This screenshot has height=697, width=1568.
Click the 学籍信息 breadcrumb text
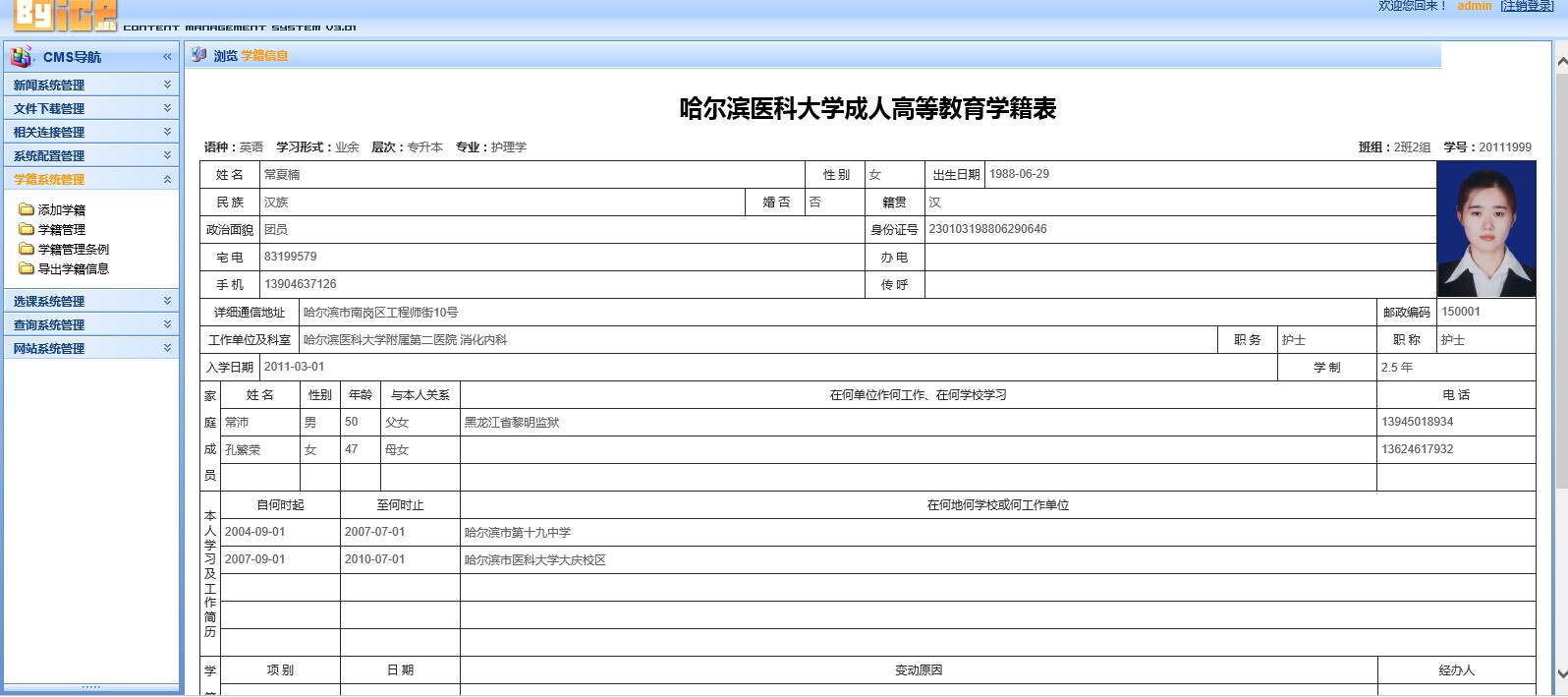(265, 56)
